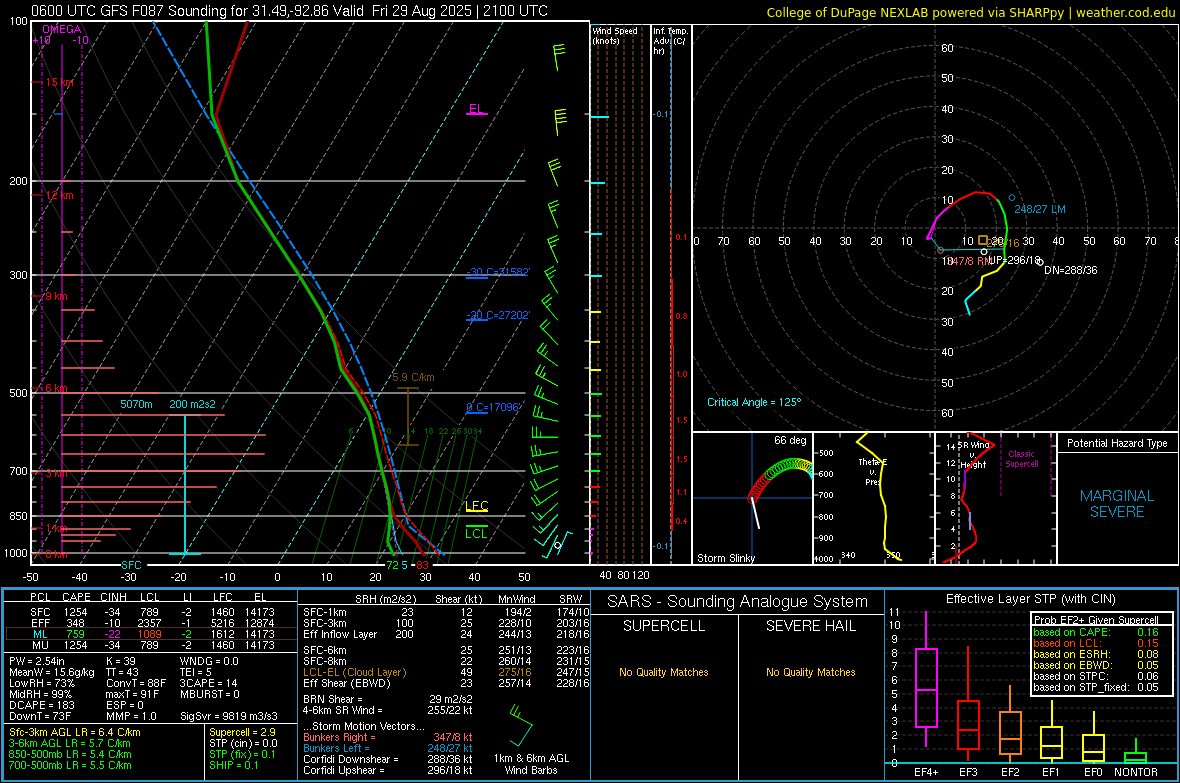Click the 248/27 LM hodograph label

(1039, 209)
